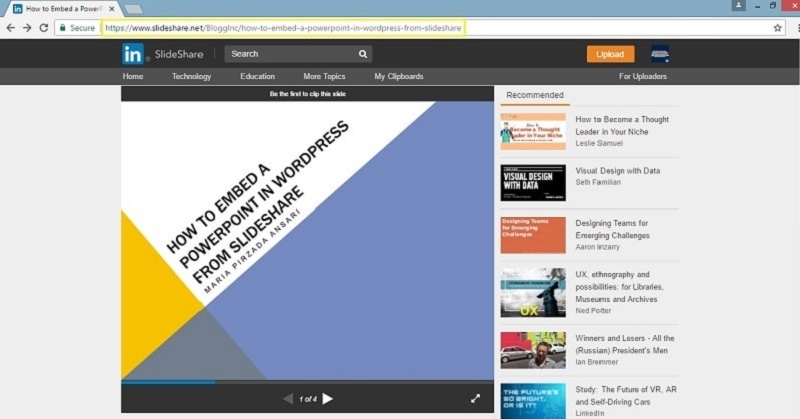Open Visual Design with Data title link
The image size is (800, 419).
pos(617,171)
